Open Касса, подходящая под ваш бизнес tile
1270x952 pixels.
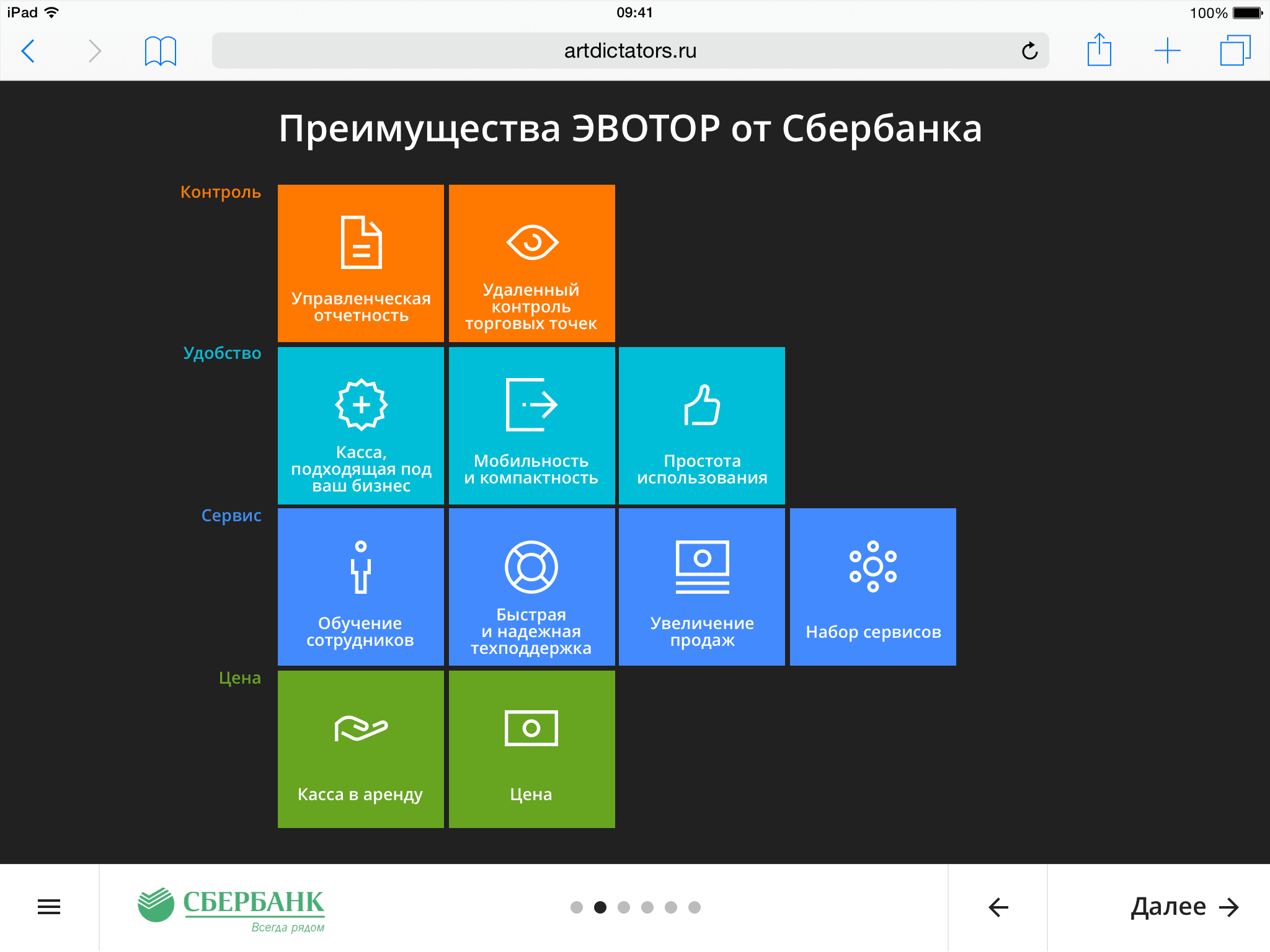[360, 425]
